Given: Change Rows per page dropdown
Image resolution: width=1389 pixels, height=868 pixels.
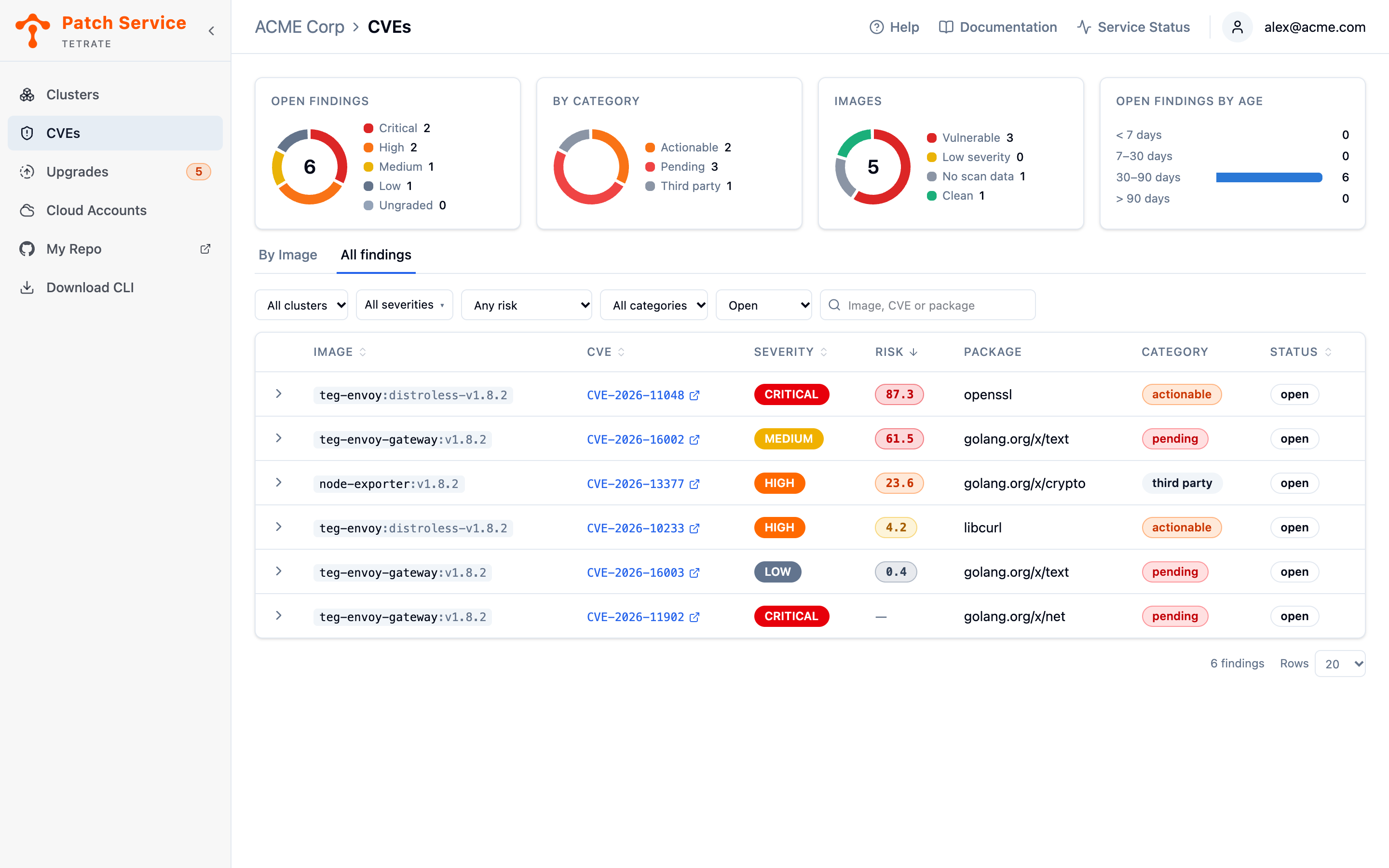Looking at the screenshot, I should pos(1340,664).
